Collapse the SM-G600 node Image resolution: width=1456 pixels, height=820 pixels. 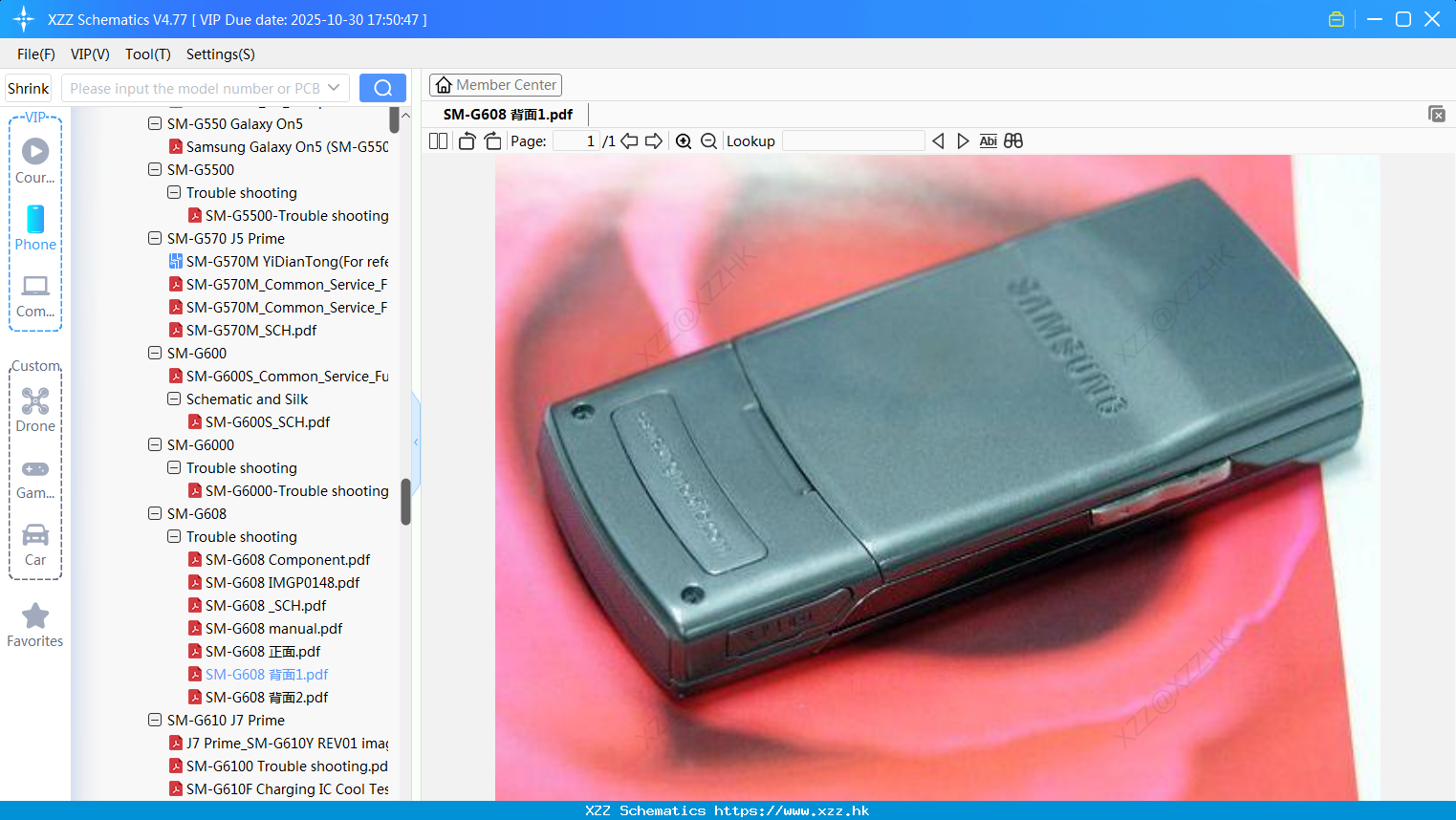pyautogui.click(x=155, y=354)
